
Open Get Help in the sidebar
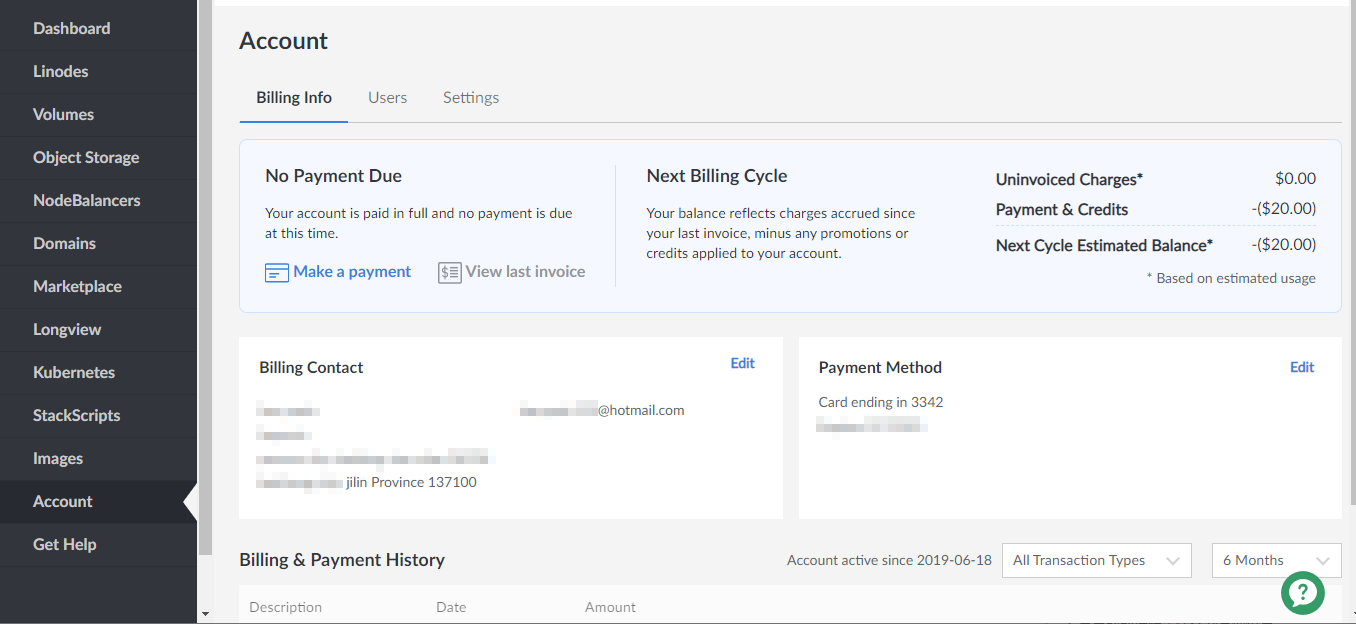[64, 544]
